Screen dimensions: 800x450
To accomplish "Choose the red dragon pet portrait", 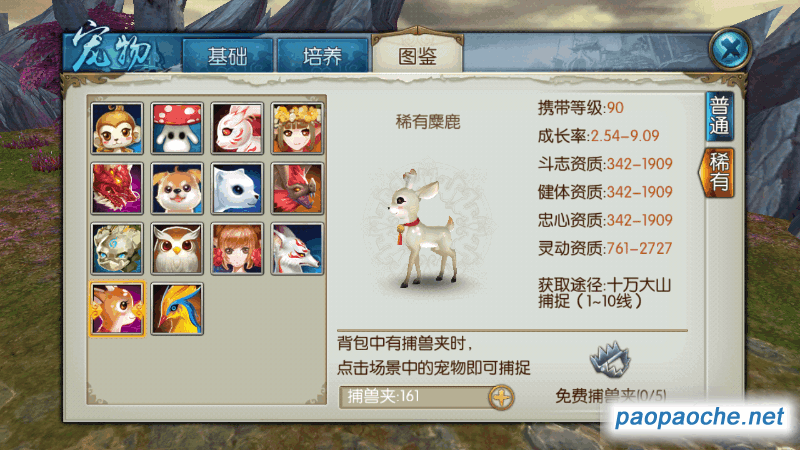I will click(117, 188).
